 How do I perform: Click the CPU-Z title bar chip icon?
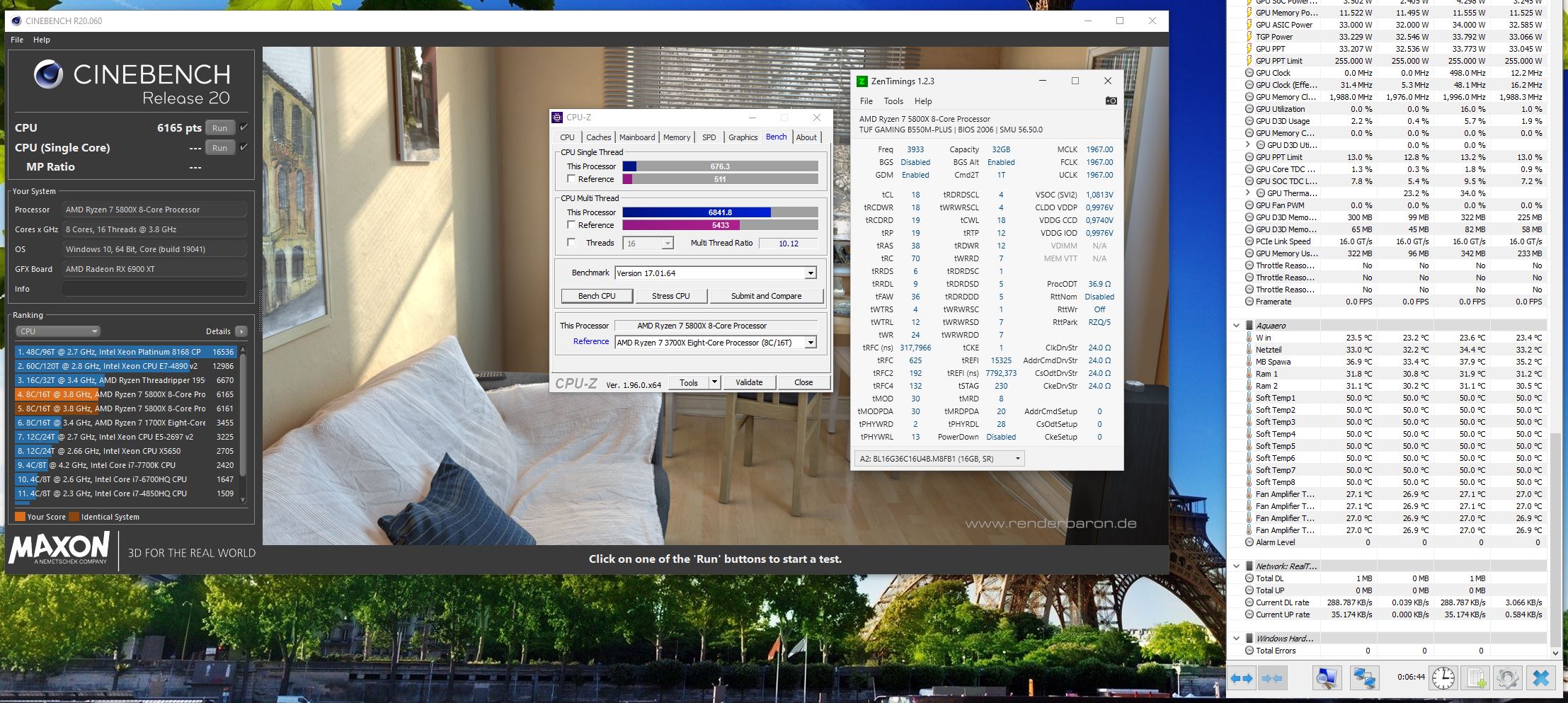557,118
